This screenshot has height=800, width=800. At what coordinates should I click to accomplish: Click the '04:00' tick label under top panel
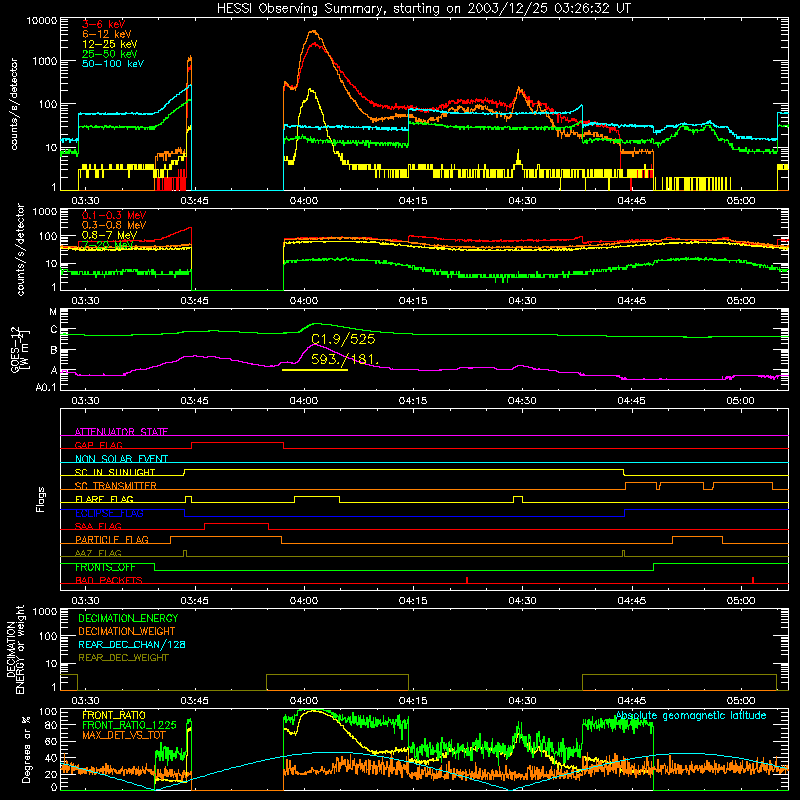click(304, 201)
